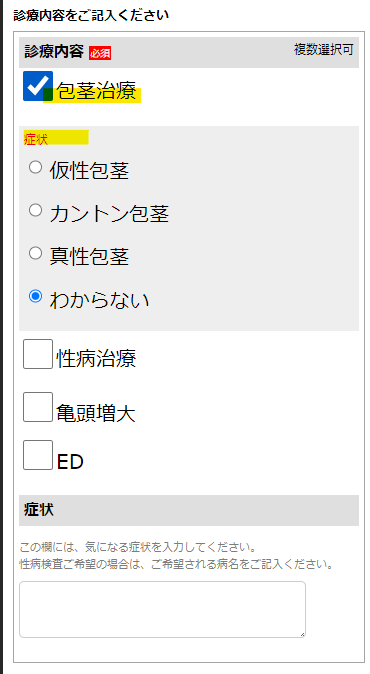Uncheck the 包茎治療 checkbox
The image size is (370, 674).
pyautogui.click(x=38, y=86)
